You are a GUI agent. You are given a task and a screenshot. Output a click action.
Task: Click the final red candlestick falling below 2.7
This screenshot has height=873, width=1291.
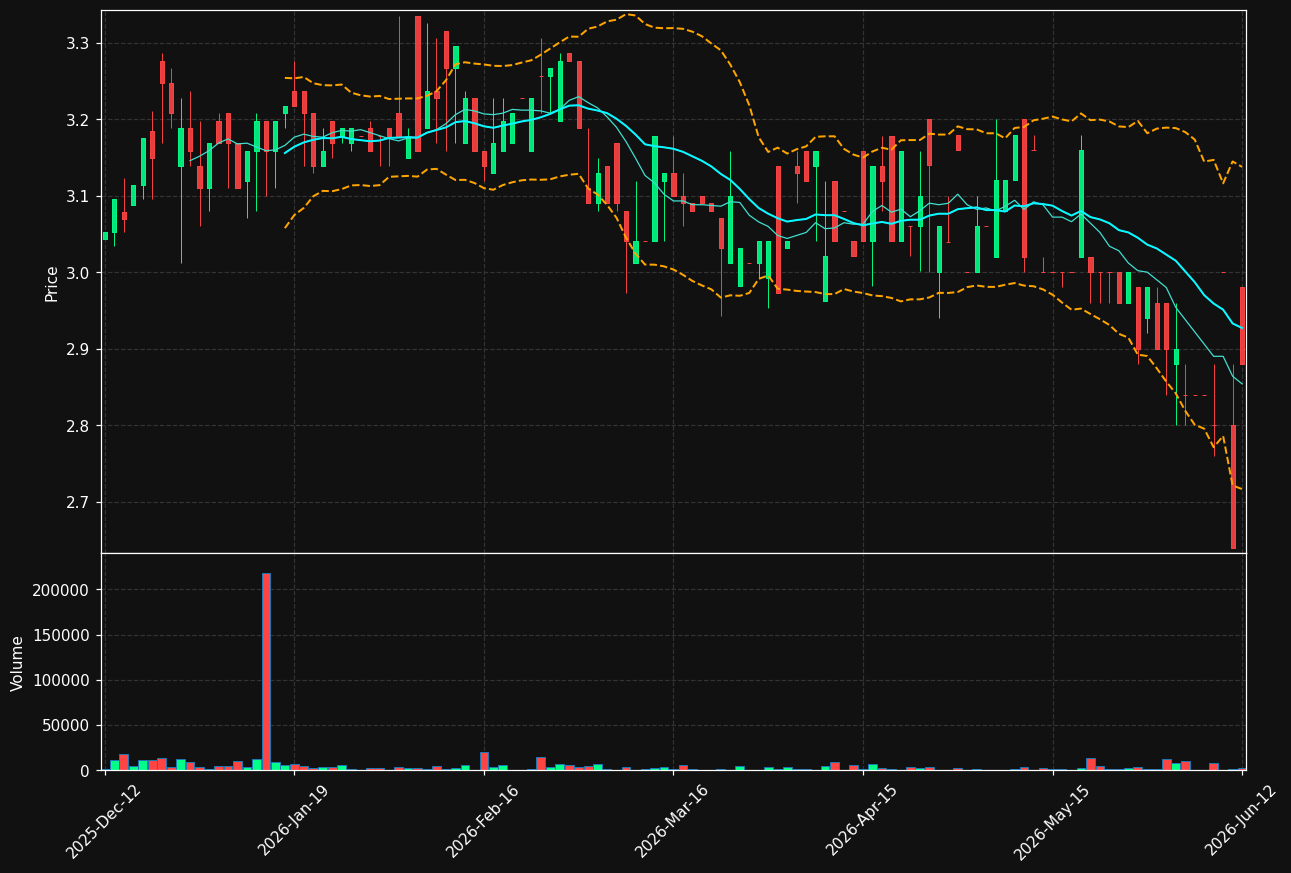[x=1233, y=487]
